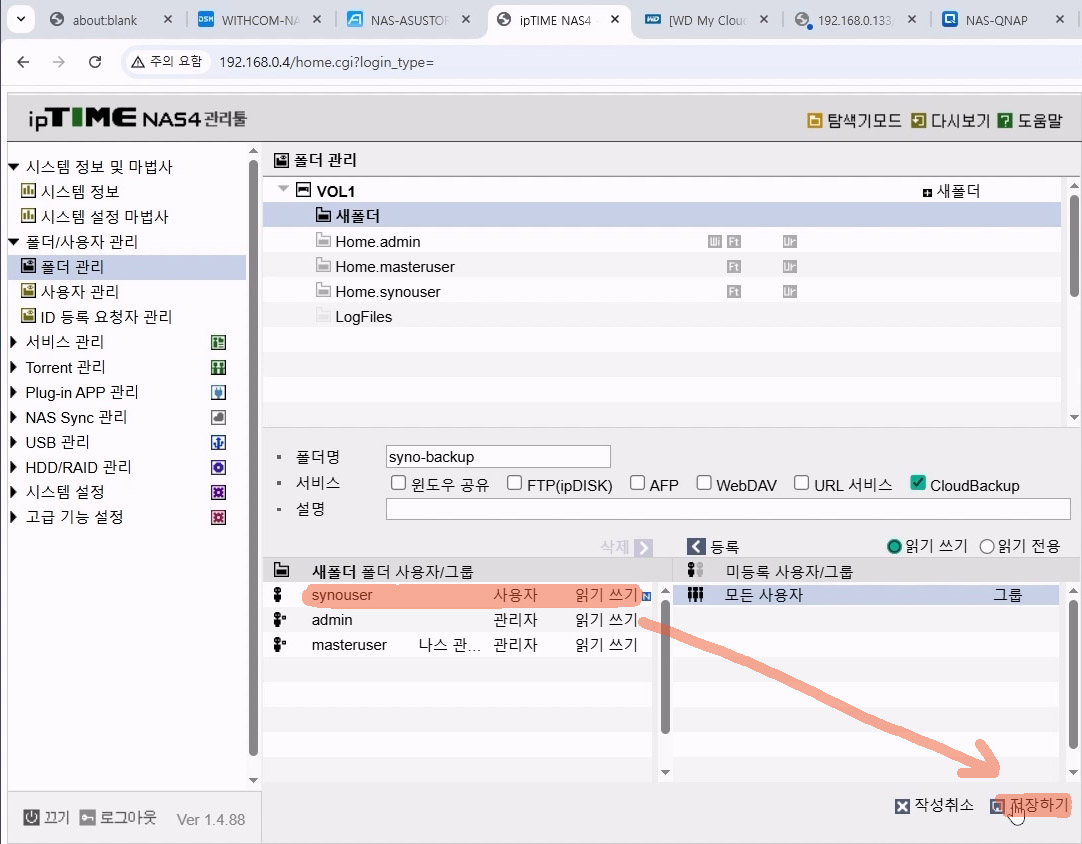Click the 저장하기 save button
The image size is (1082, 844).
click(1038, 806)
